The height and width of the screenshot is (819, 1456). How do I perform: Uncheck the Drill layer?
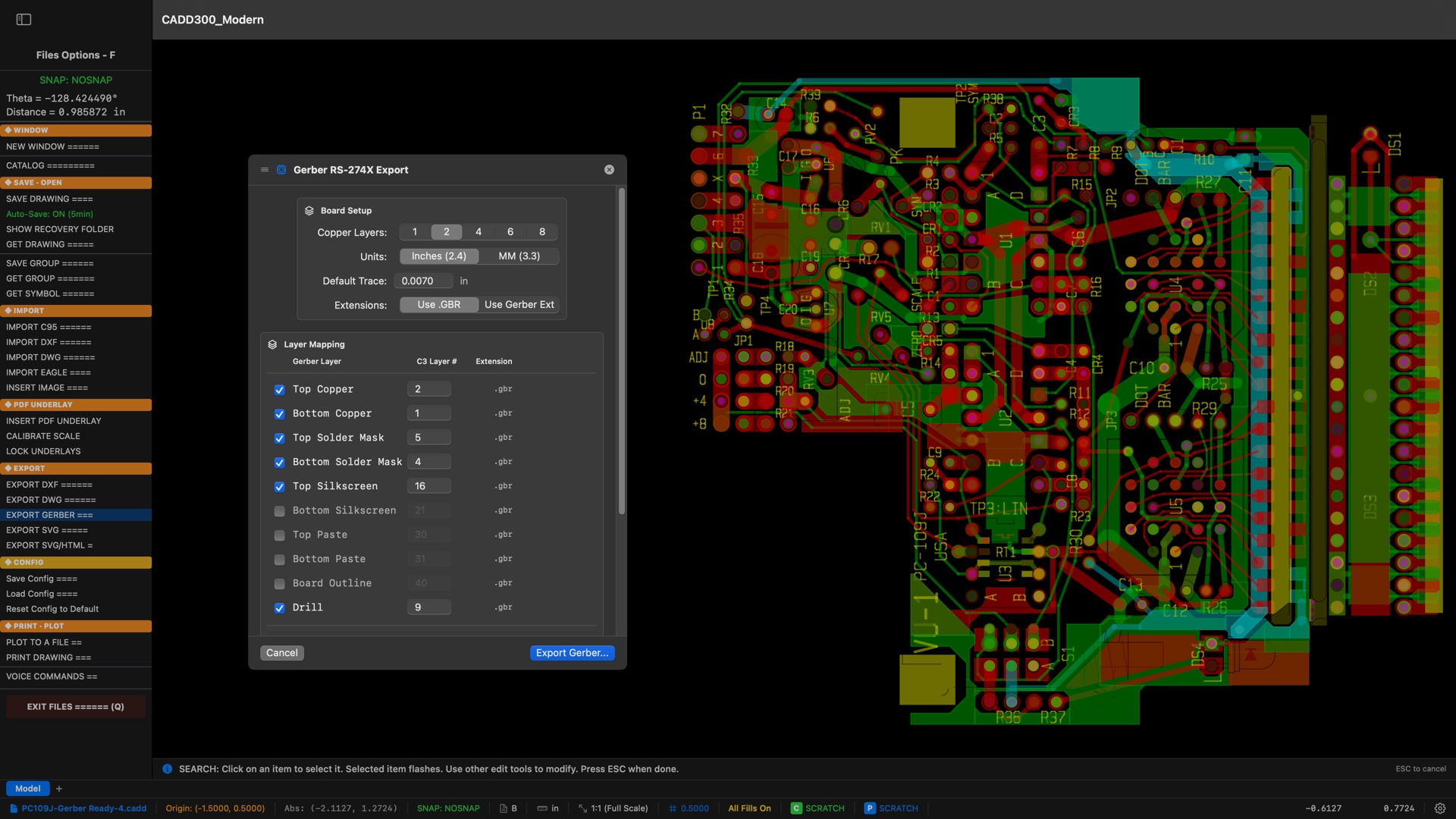click(x=280, y=608)
